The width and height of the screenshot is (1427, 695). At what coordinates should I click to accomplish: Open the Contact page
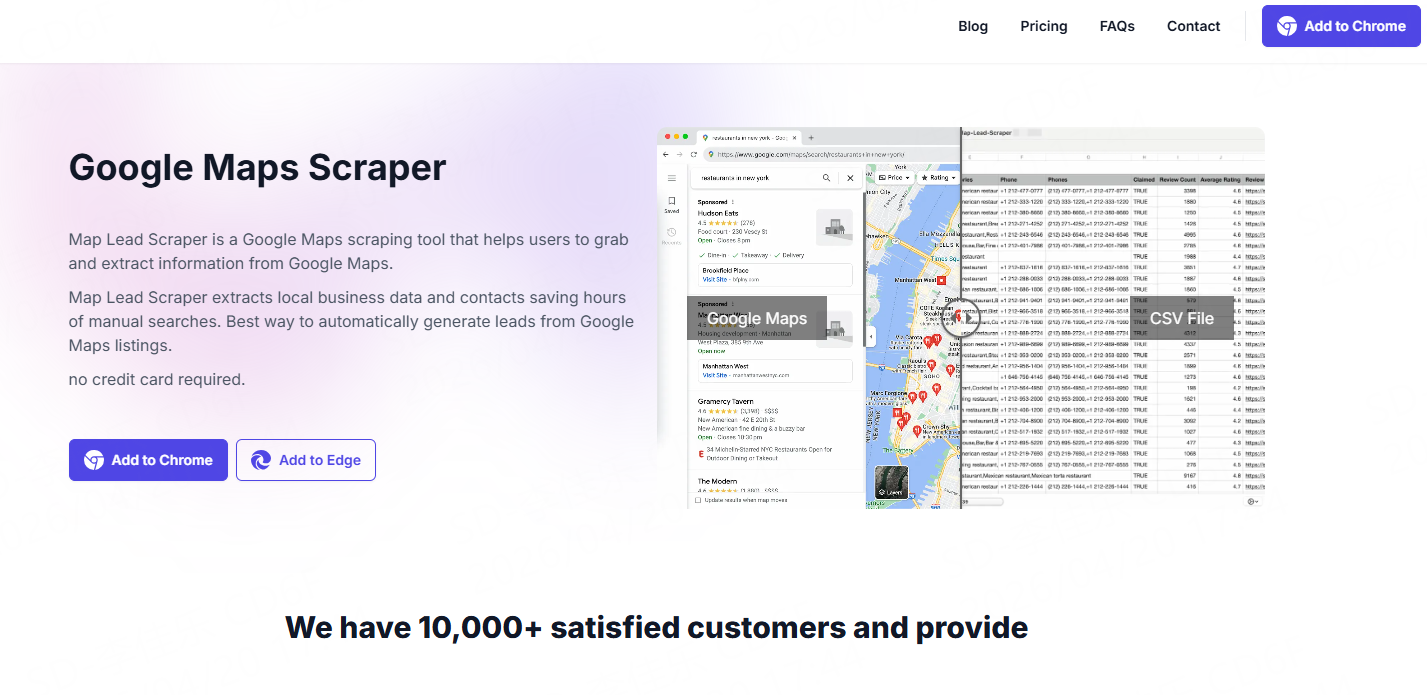1193,26
